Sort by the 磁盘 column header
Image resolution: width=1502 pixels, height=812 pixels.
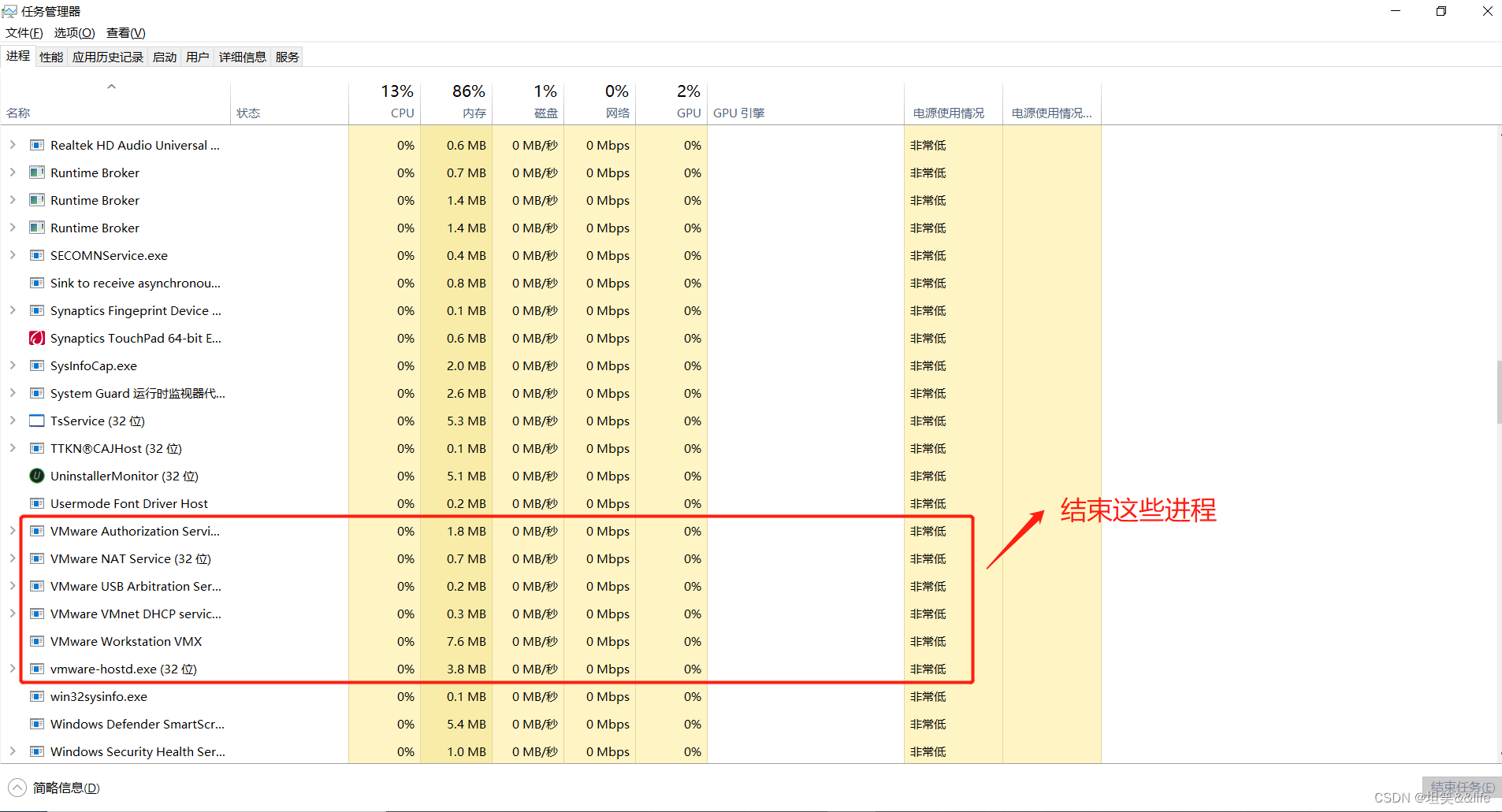point(528,102)
